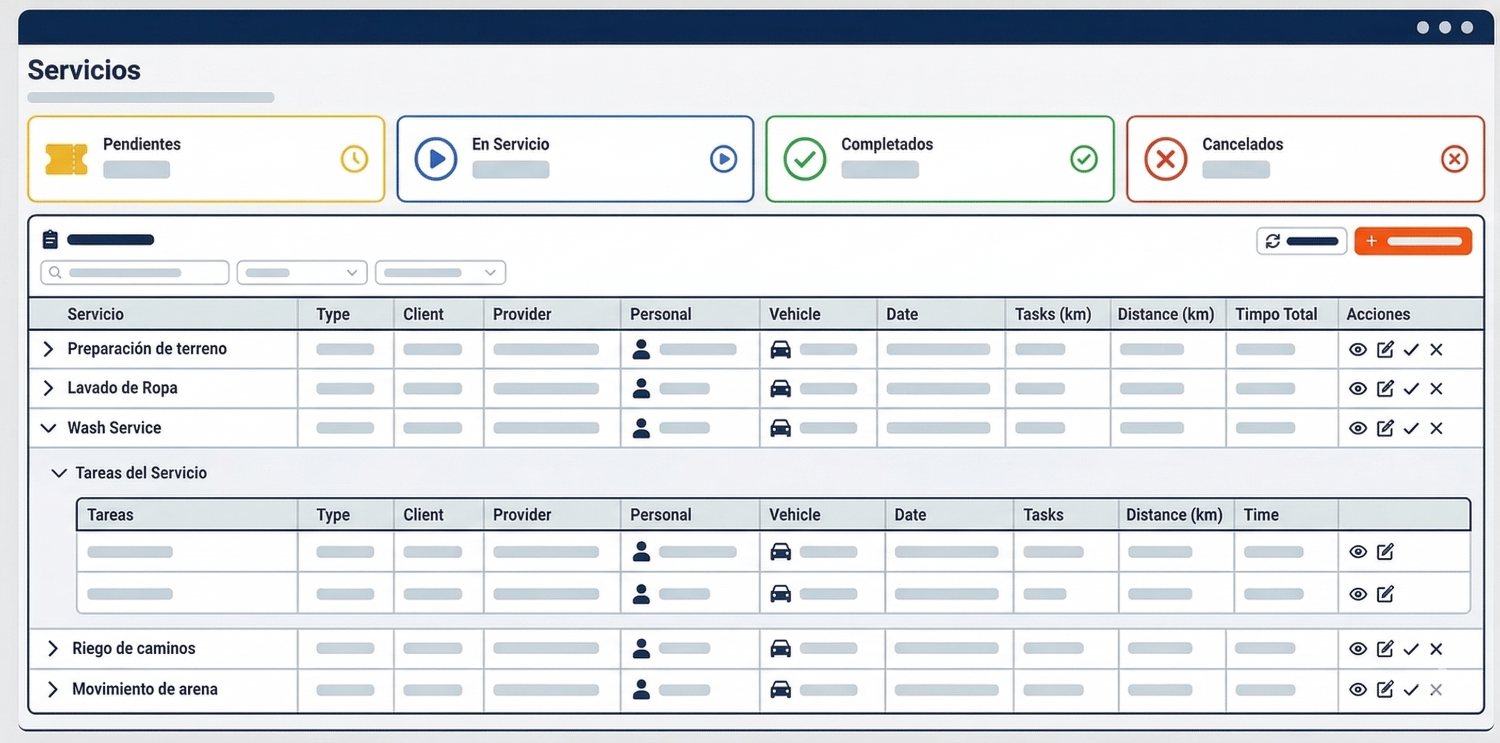View Riego de caminos details
1500x743 pixels.
pos(1358,649)
